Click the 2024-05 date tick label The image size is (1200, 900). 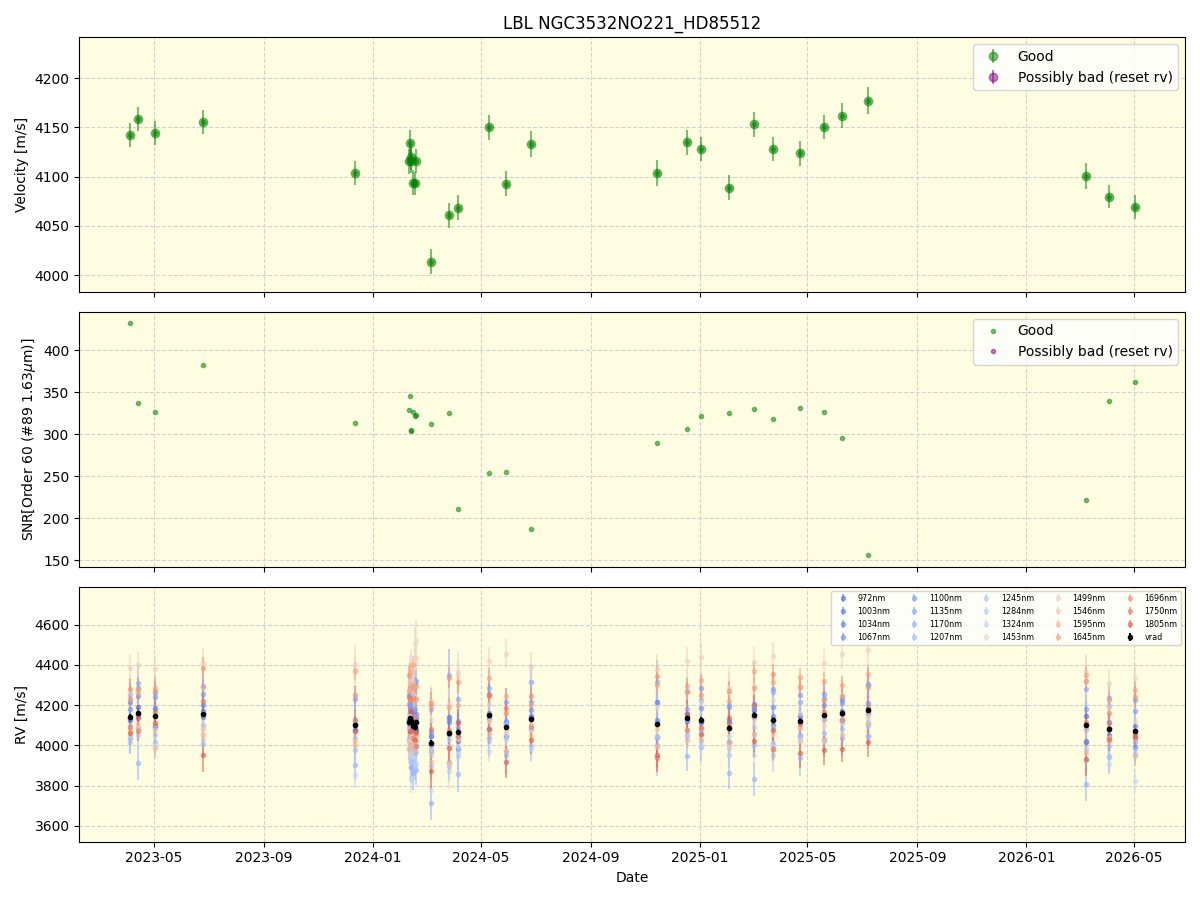[481, 857]
